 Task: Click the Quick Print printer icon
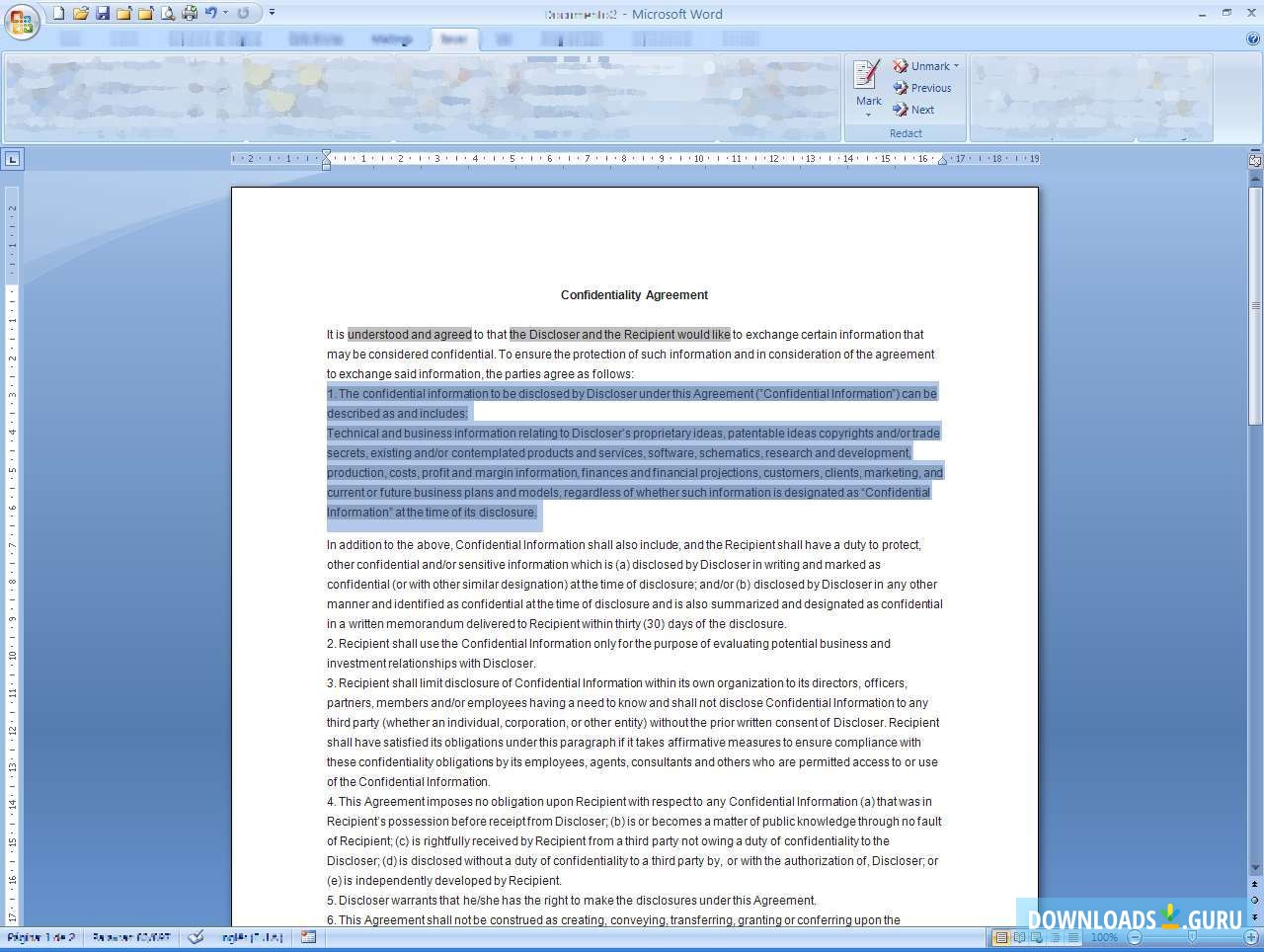pos(189,13)
